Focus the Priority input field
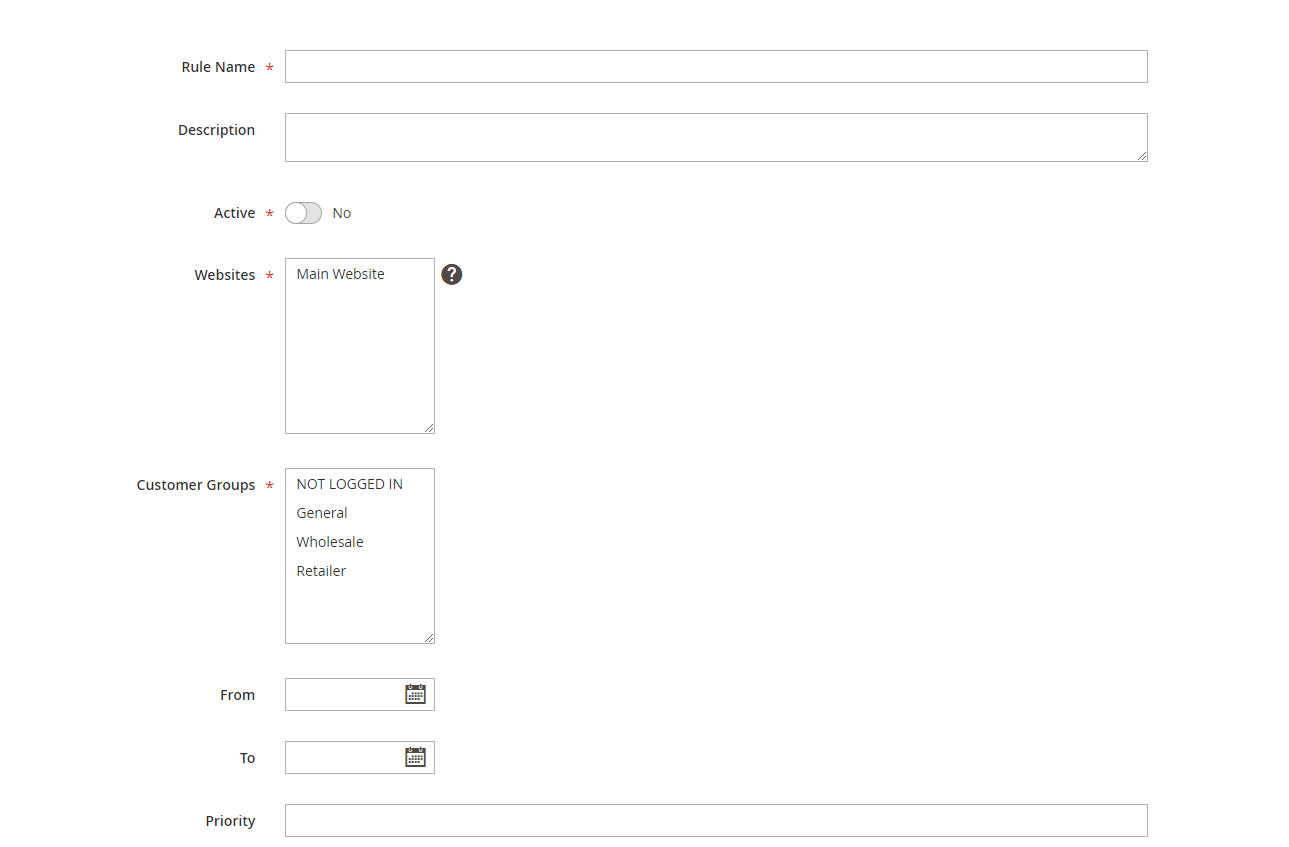 tap(715, 821)
